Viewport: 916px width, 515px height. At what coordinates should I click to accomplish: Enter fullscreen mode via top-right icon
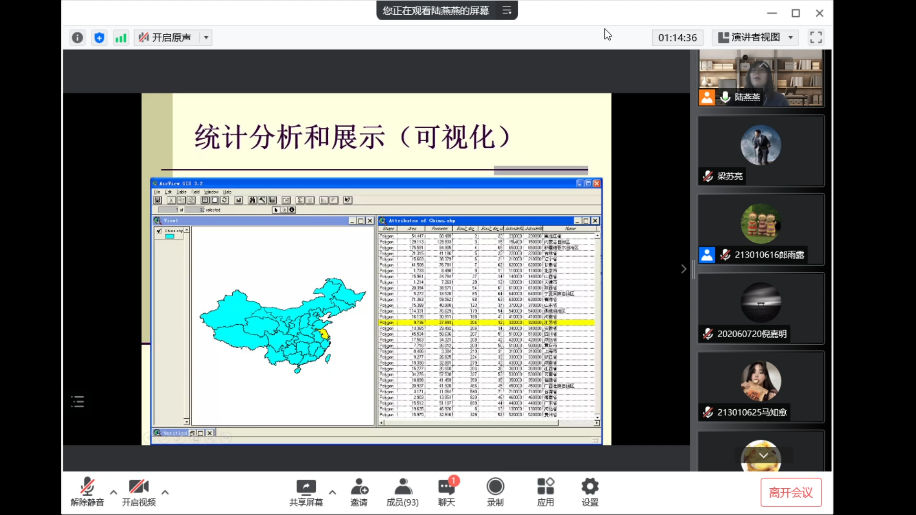(816, 37)
